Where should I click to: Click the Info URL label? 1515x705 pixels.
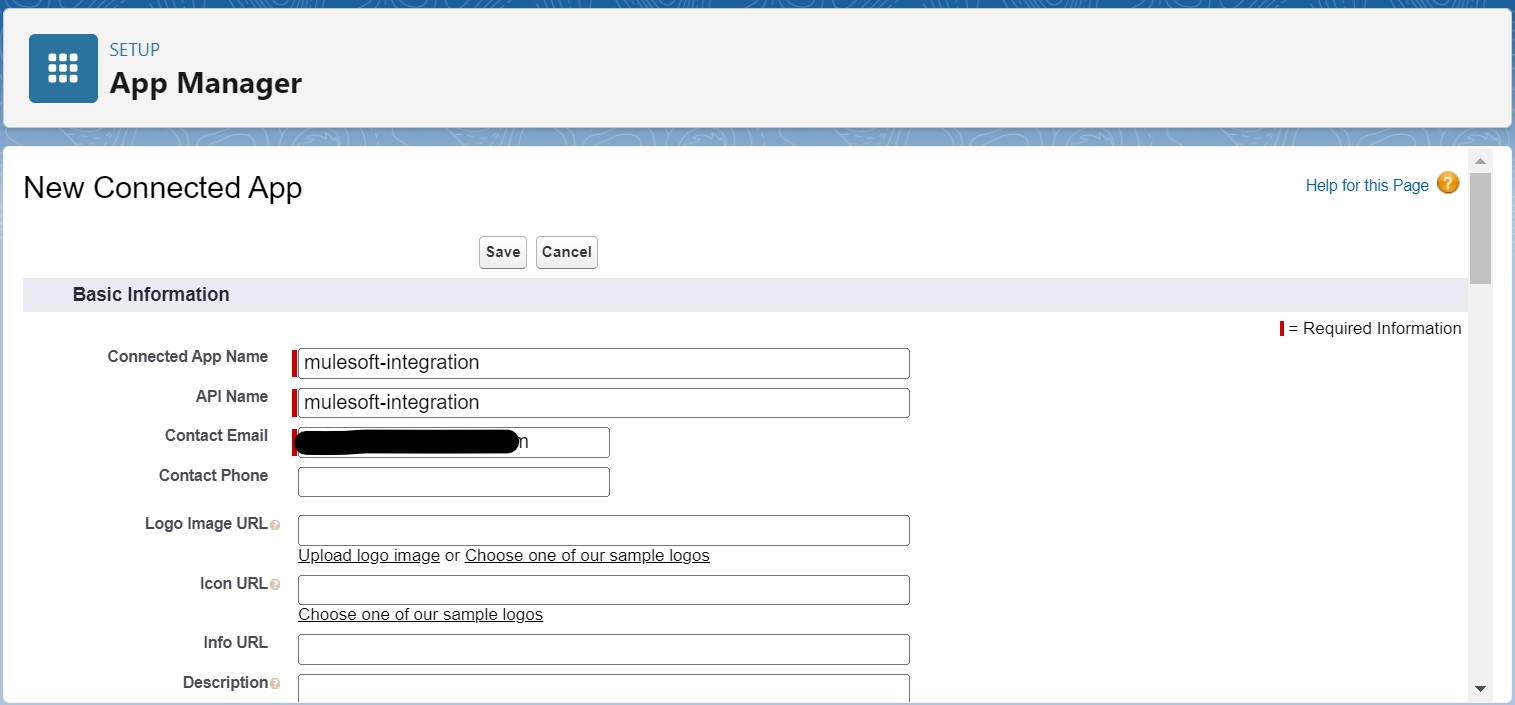tap(236, 642)
